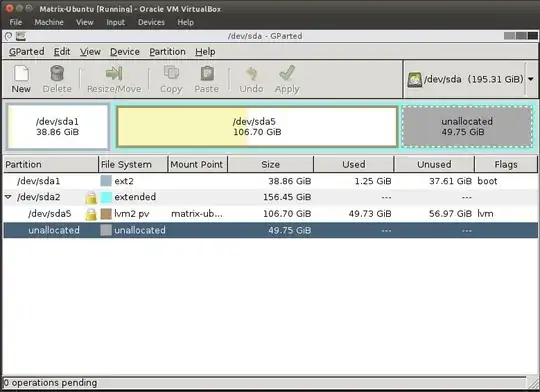This screenshot has width=540, height=392.
Task: Click the lock icon on /dev/sda2 row
Action: (x=91, y=198)
